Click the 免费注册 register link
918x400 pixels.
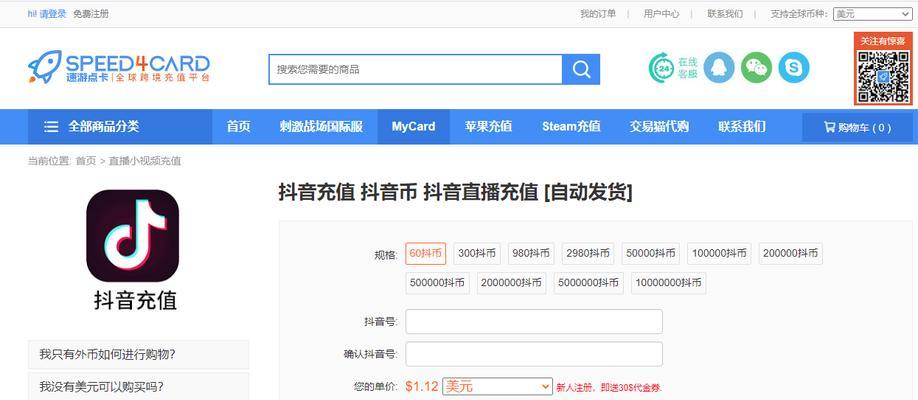pos(91,14)
